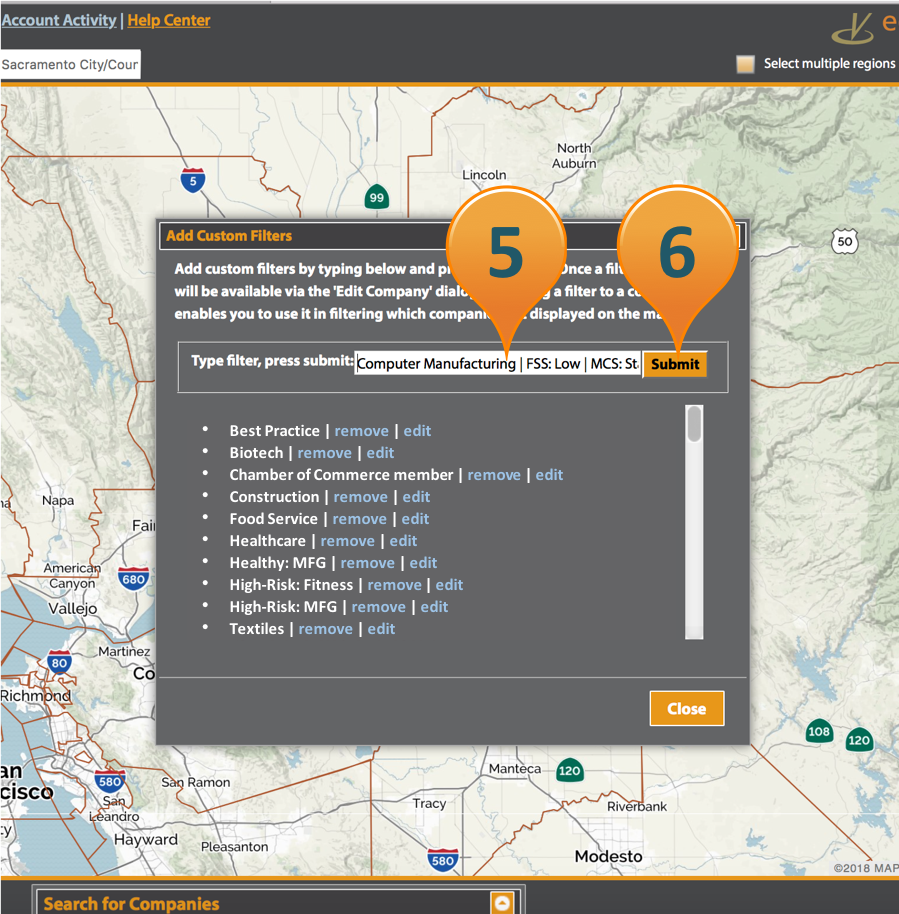This screenshot has height=914, width=899.
Task: Click the Hayward label on the map
Action: 146,840
